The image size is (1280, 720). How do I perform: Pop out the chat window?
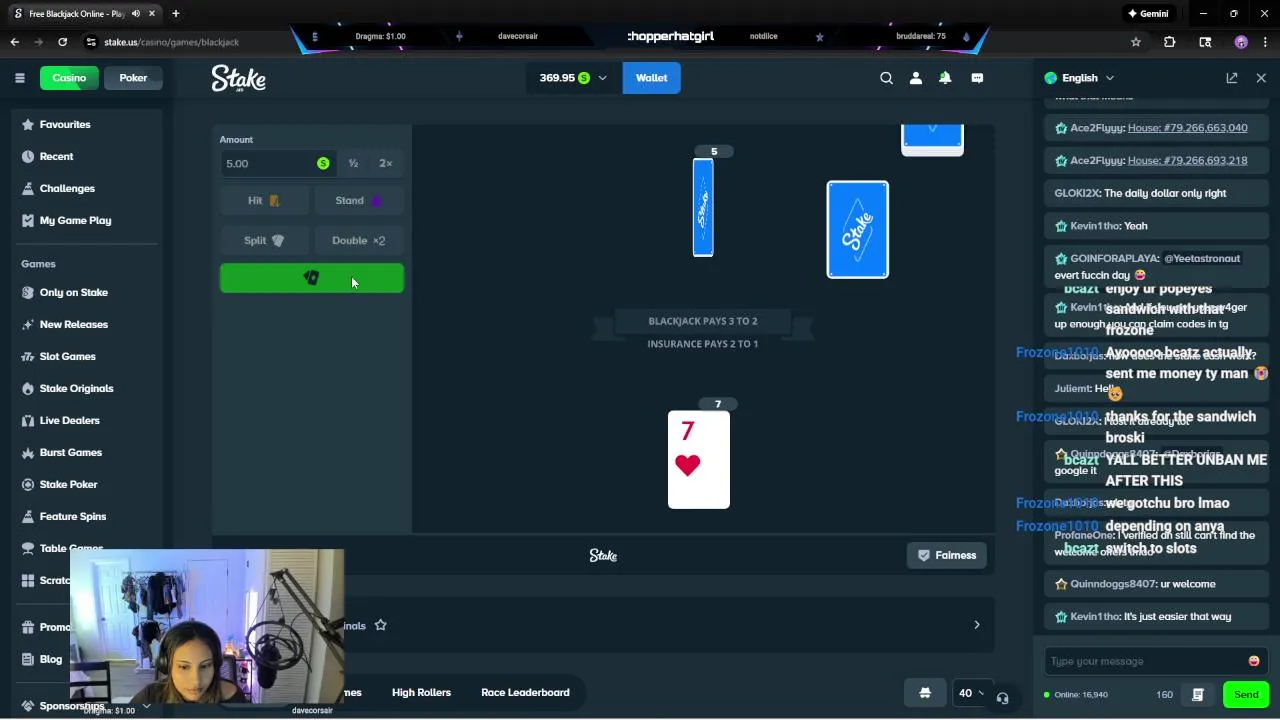[x=1232, y=78]
